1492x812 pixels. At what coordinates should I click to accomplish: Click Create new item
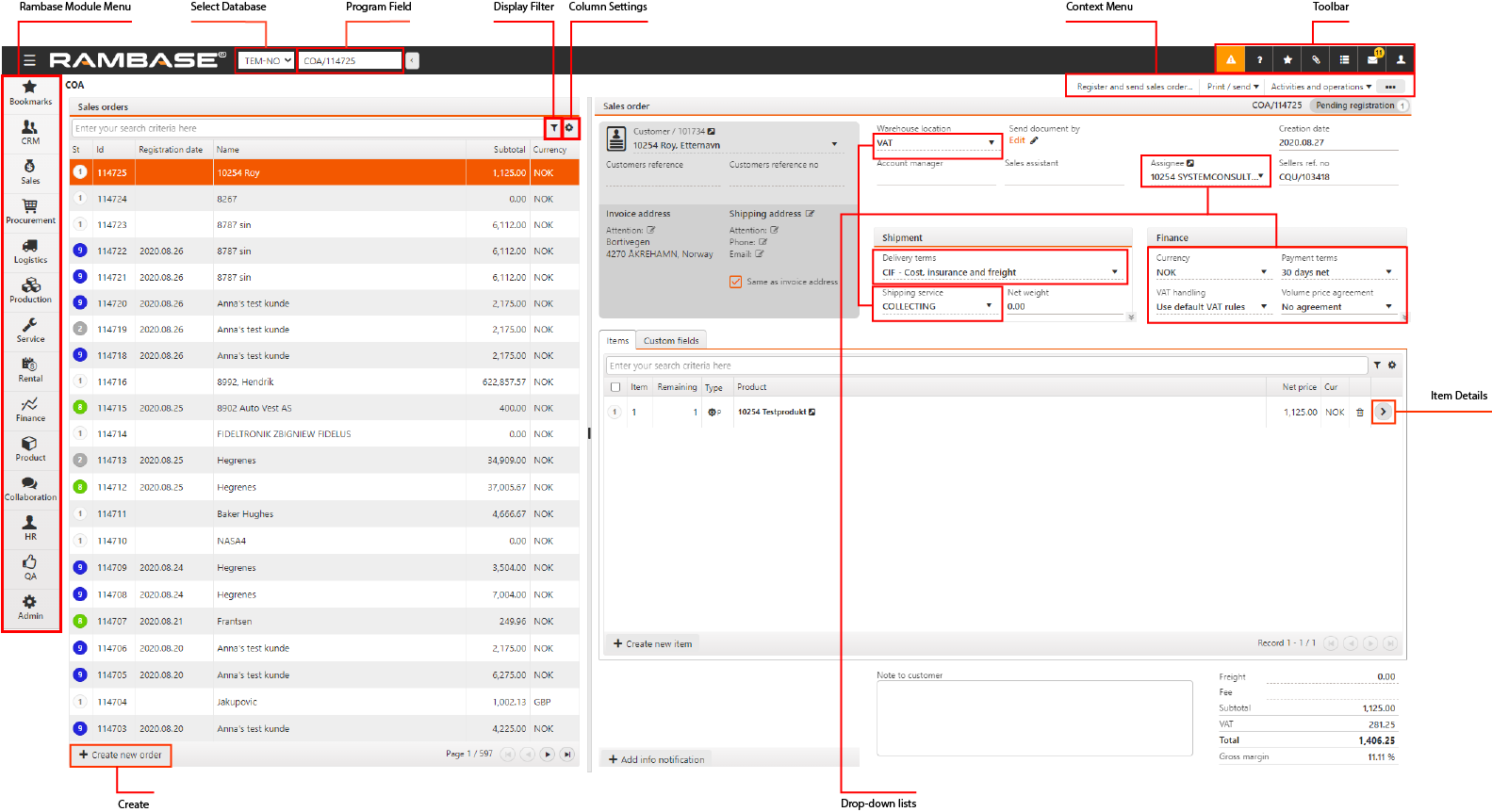point(652,643)
